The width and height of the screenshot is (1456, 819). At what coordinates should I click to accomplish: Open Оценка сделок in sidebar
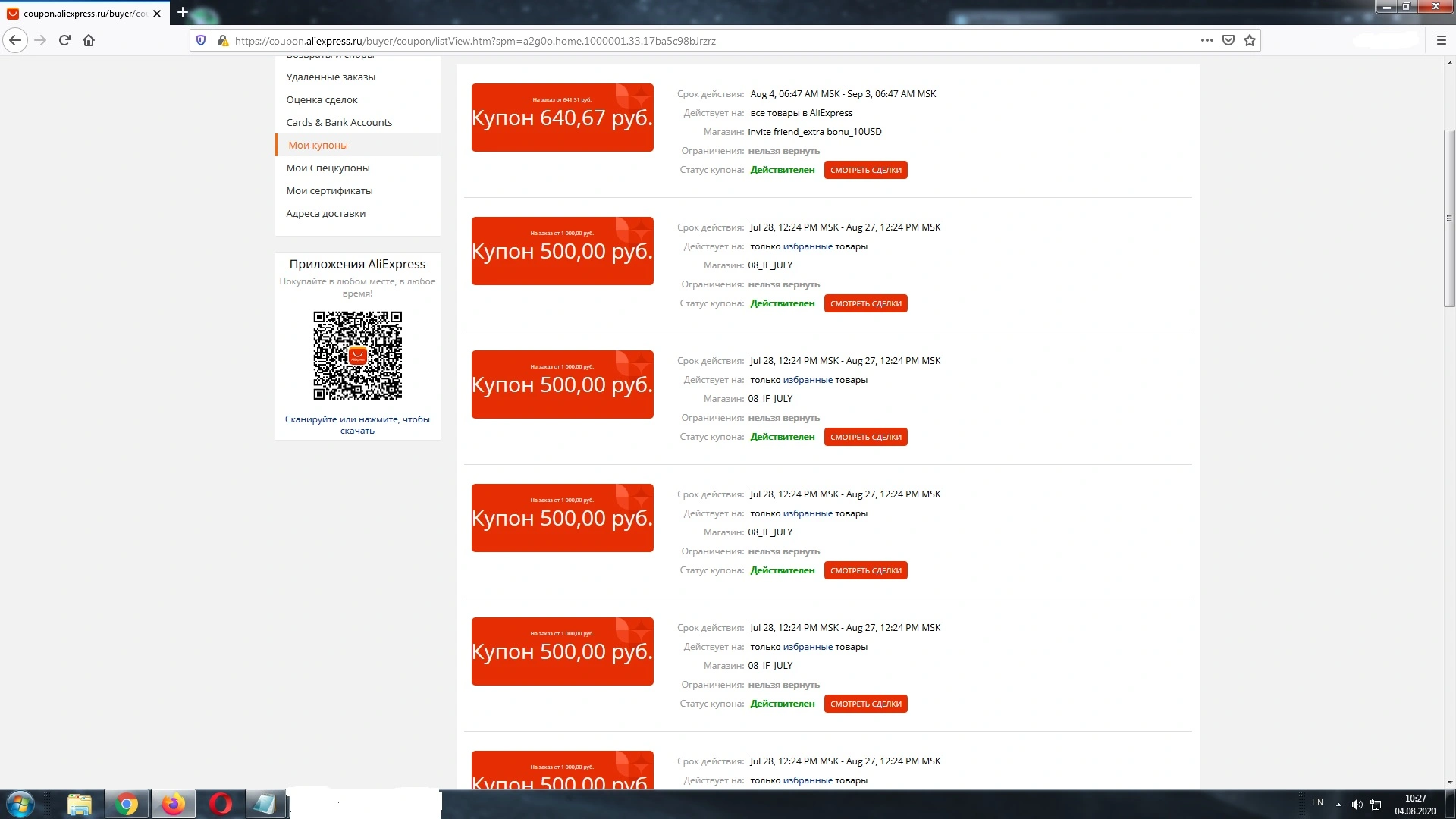322,99
